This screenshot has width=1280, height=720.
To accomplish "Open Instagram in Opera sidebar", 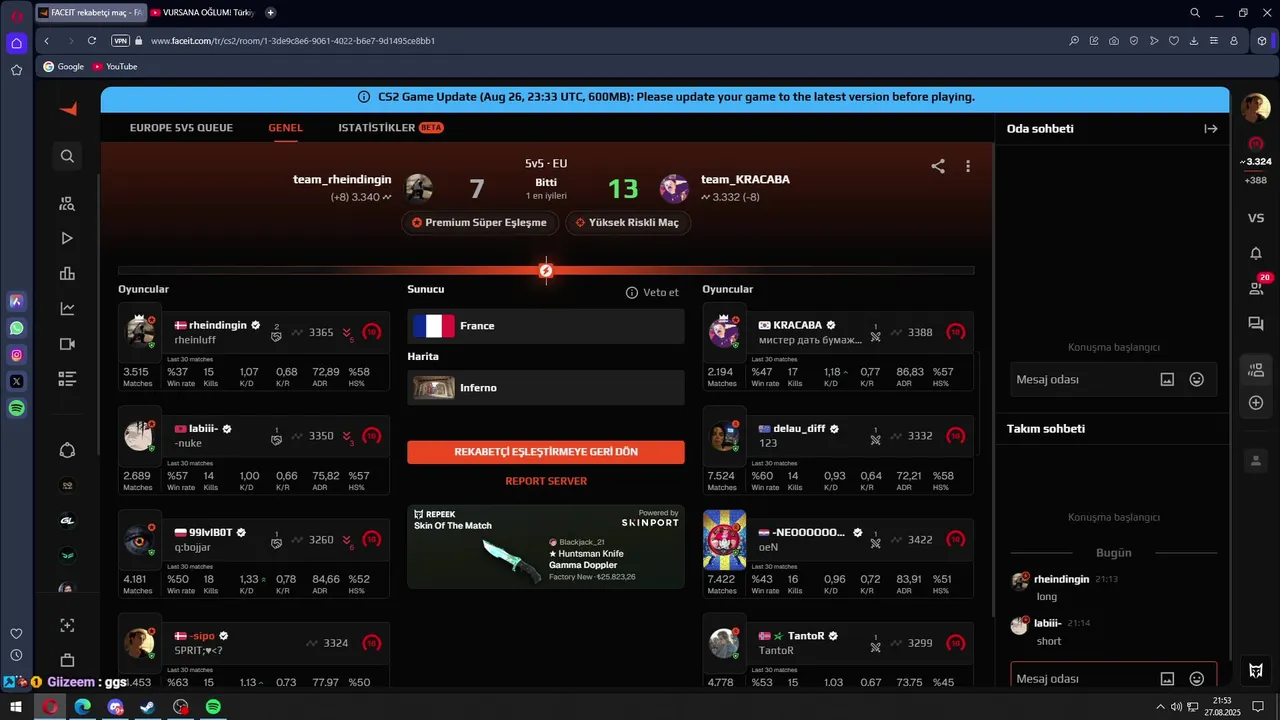I will 17,355.
